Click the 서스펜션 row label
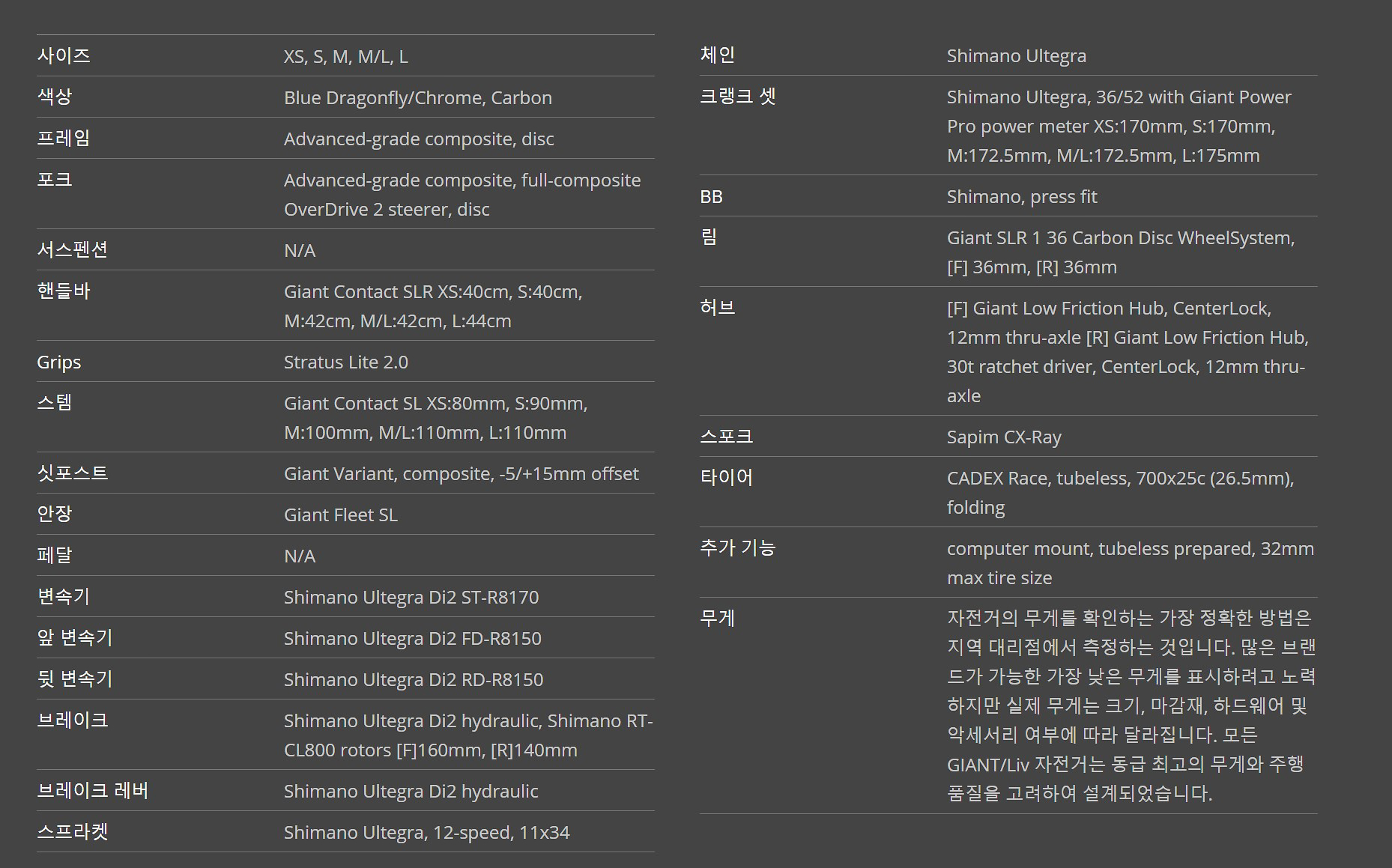Viewport: 1392px width, 868px height. point(73,249)
